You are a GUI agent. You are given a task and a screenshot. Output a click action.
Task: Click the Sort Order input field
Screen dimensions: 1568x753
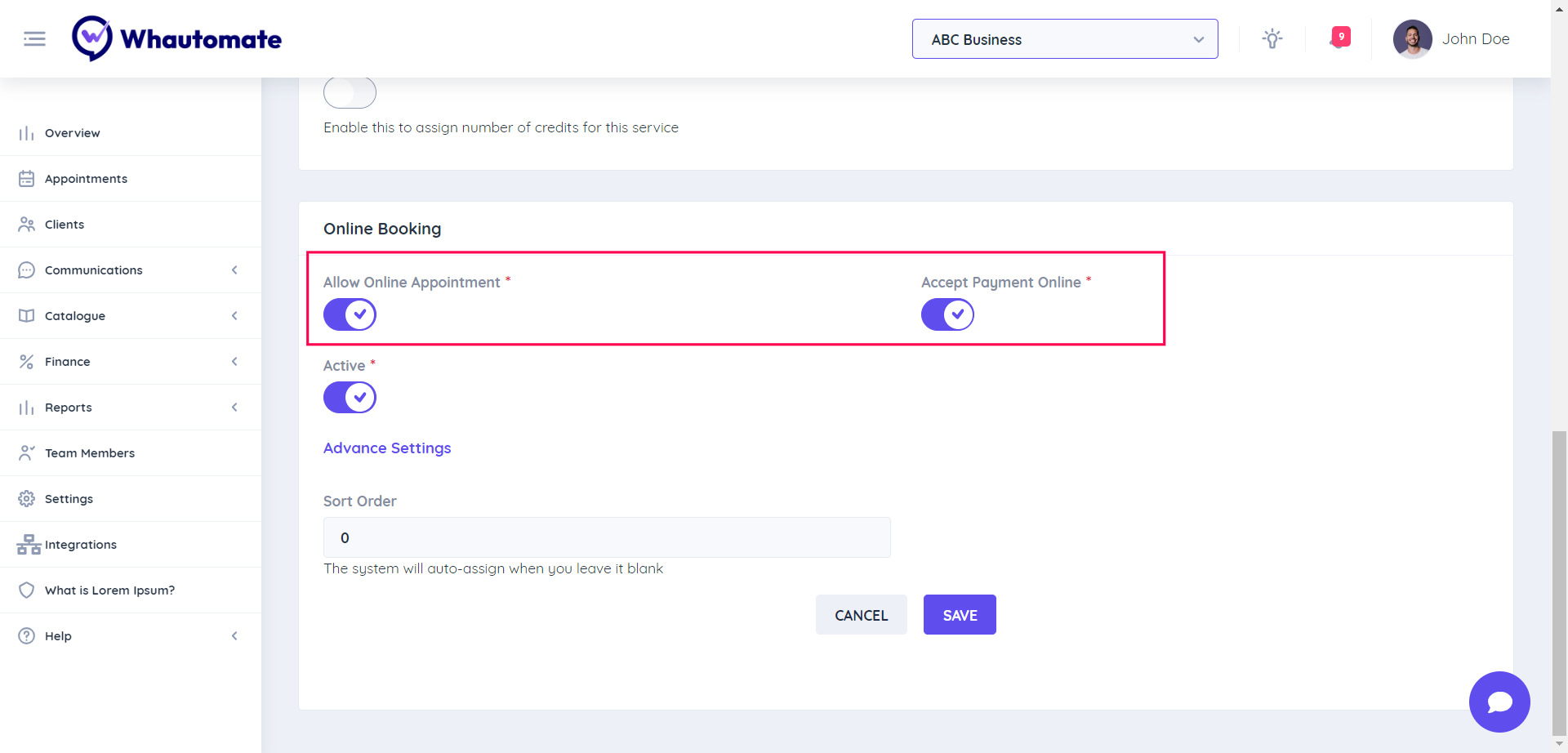(x=606, y=537)
